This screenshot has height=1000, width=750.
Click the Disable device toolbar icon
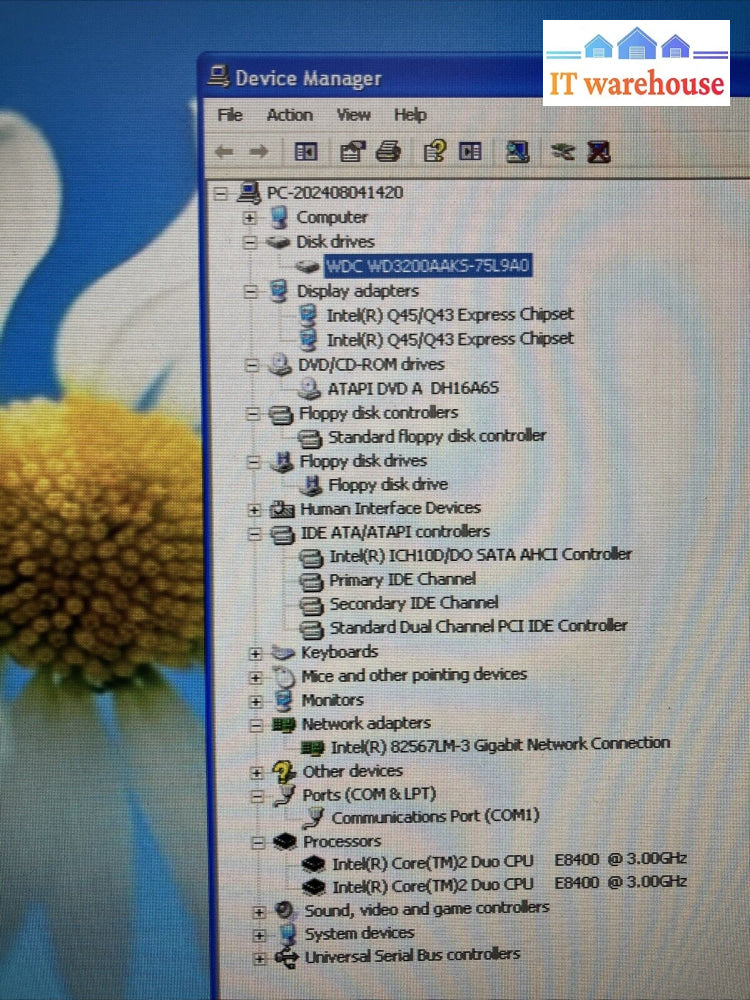[x=563, y=152]
